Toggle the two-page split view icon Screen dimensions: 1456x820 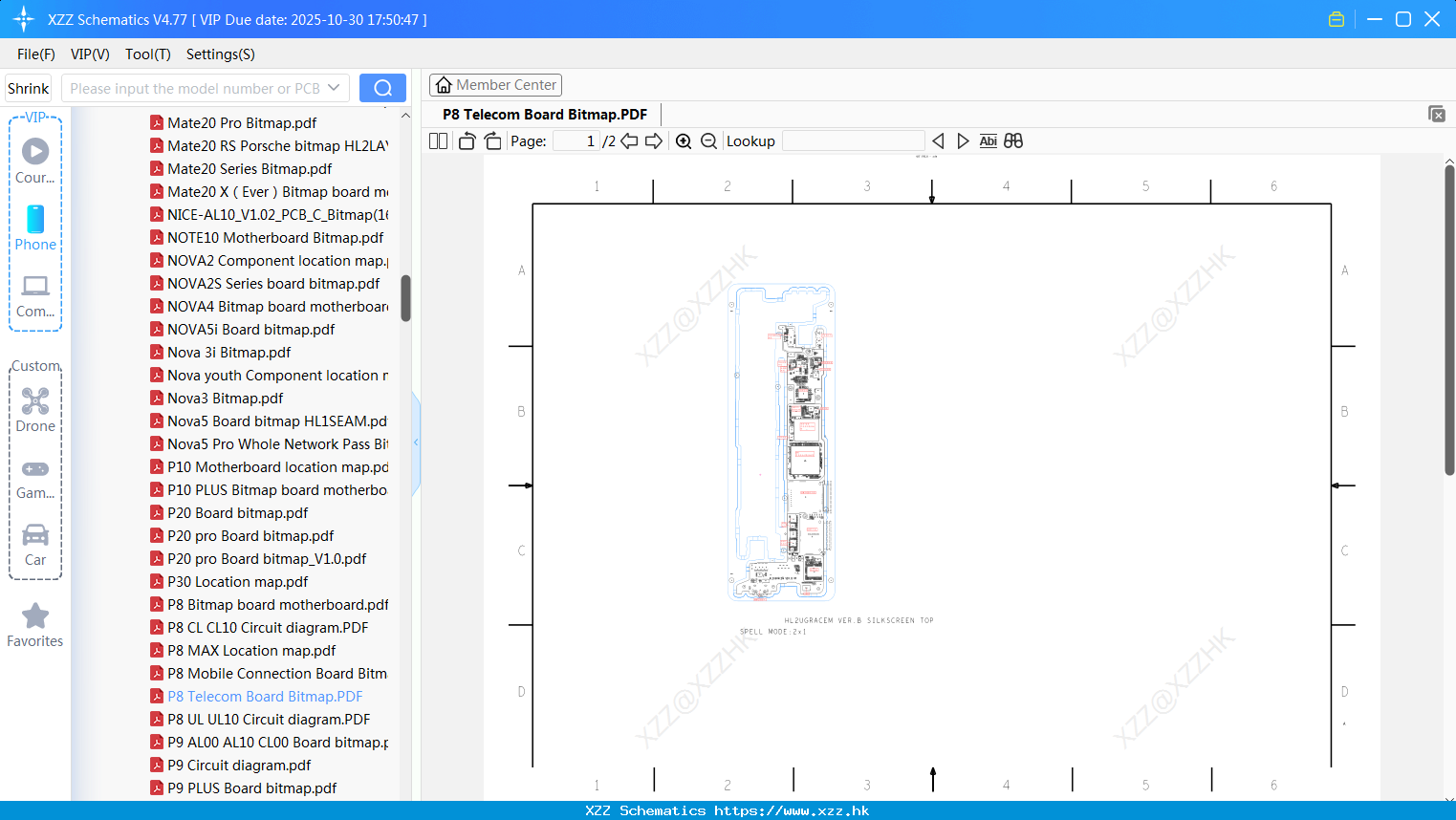coord(439,140)
